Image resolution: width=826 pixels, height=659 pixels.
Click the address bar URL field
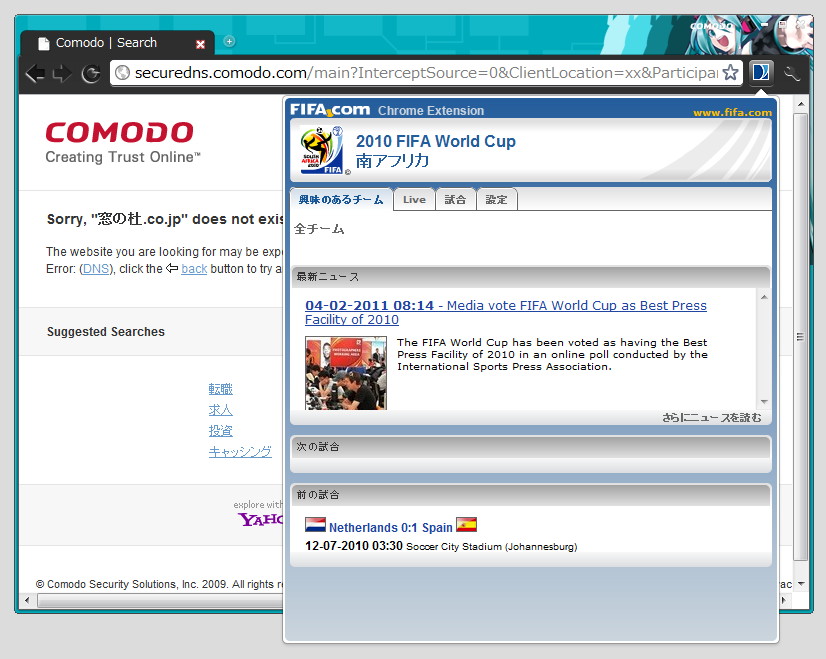[426, 73]
